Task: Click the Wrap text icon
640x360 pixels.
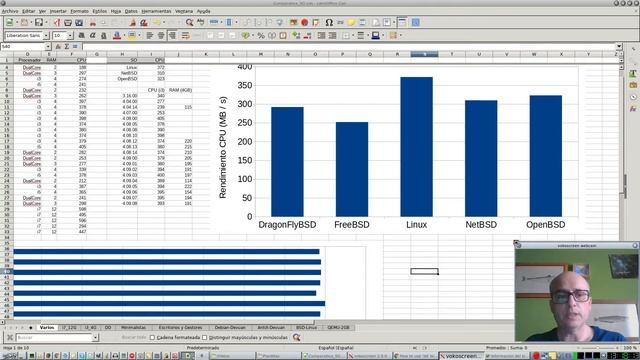Action: coord(185,36)
